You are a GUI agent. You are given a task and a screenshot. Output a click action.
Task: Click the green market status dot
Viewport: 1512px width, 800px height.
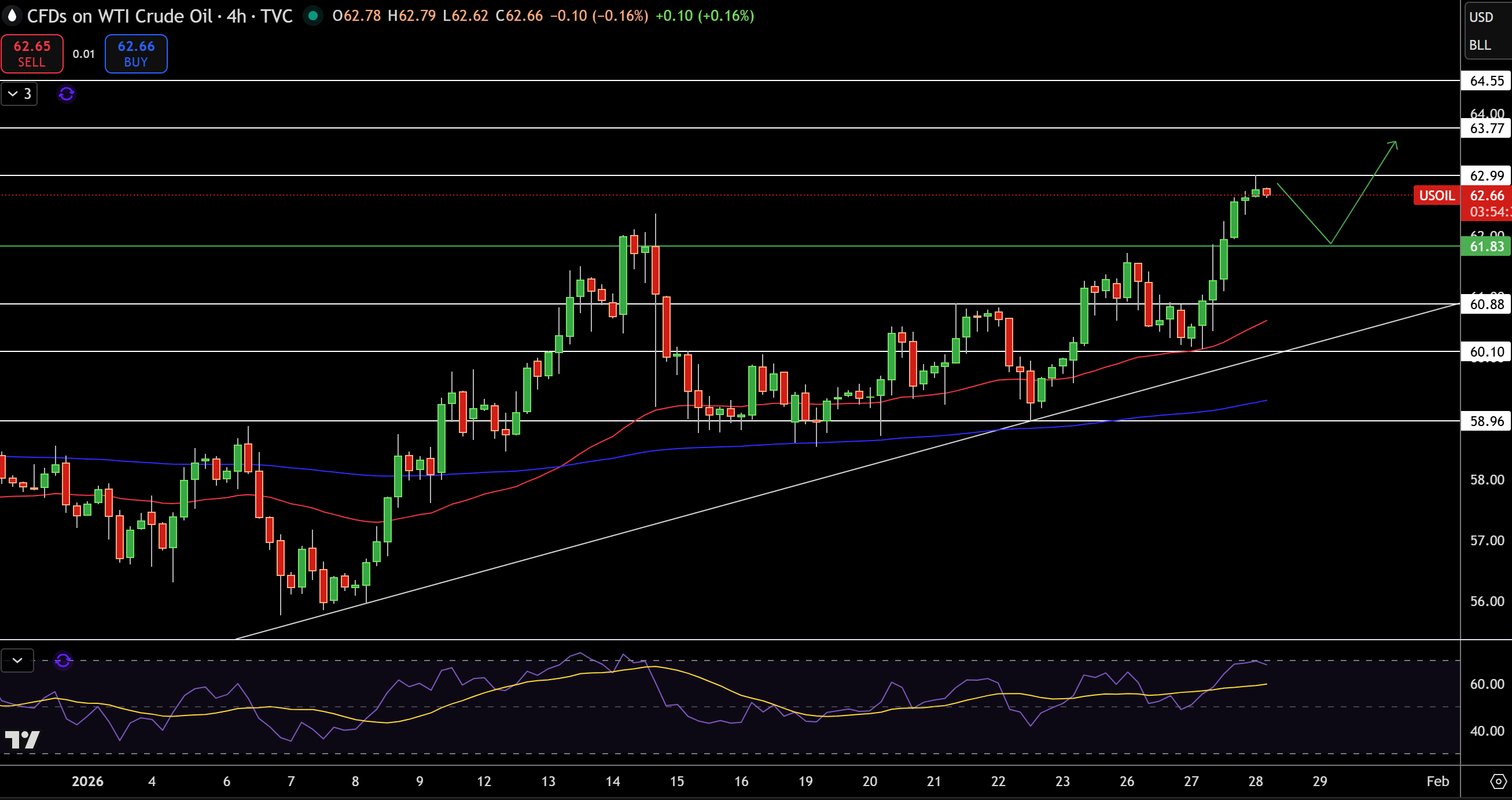(313, 16)
